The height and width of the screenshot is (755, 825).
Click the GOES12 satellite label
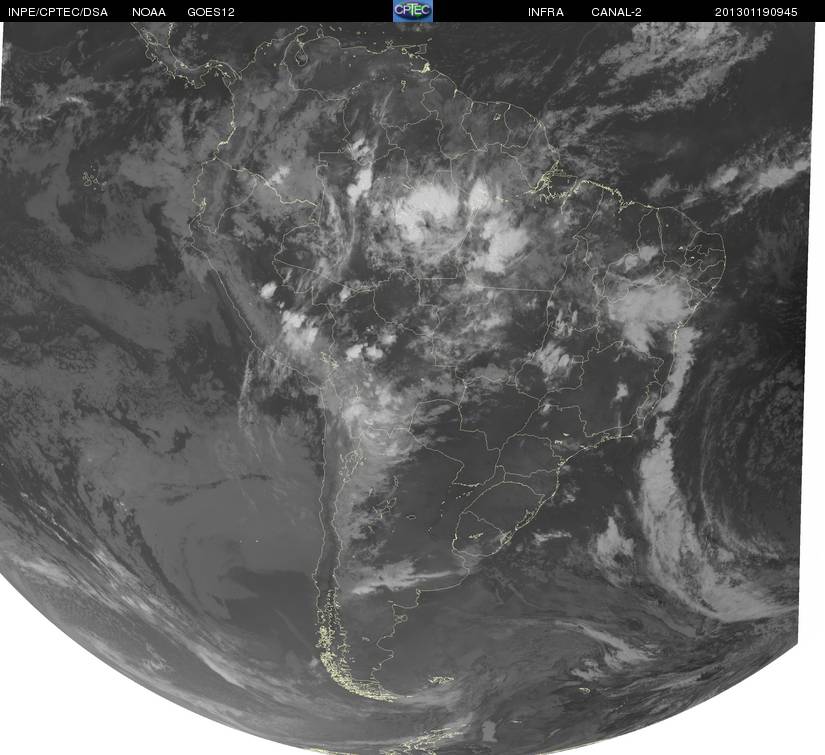pos(211,12)
